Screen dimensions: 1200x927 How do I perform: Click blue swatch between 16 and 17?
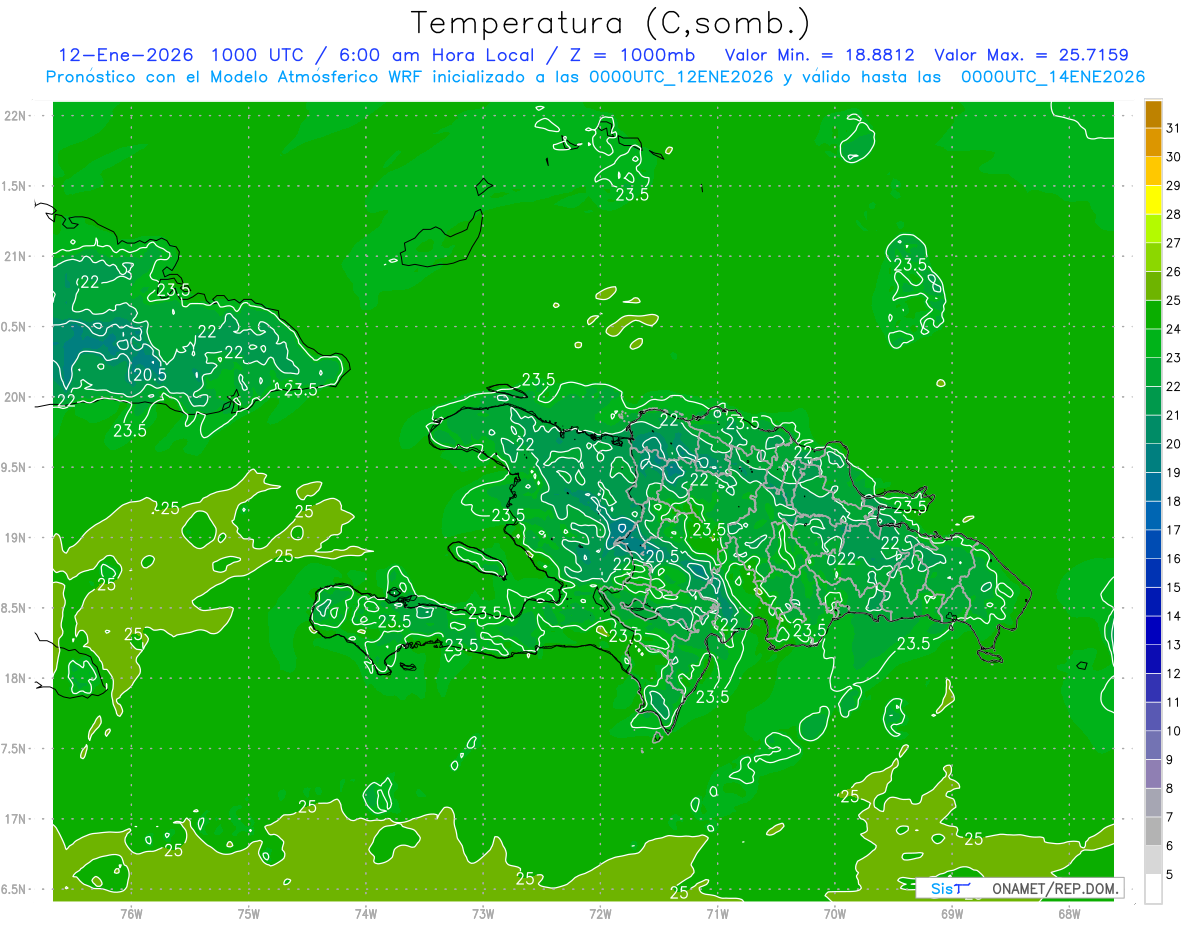[x=1153, y=544]
